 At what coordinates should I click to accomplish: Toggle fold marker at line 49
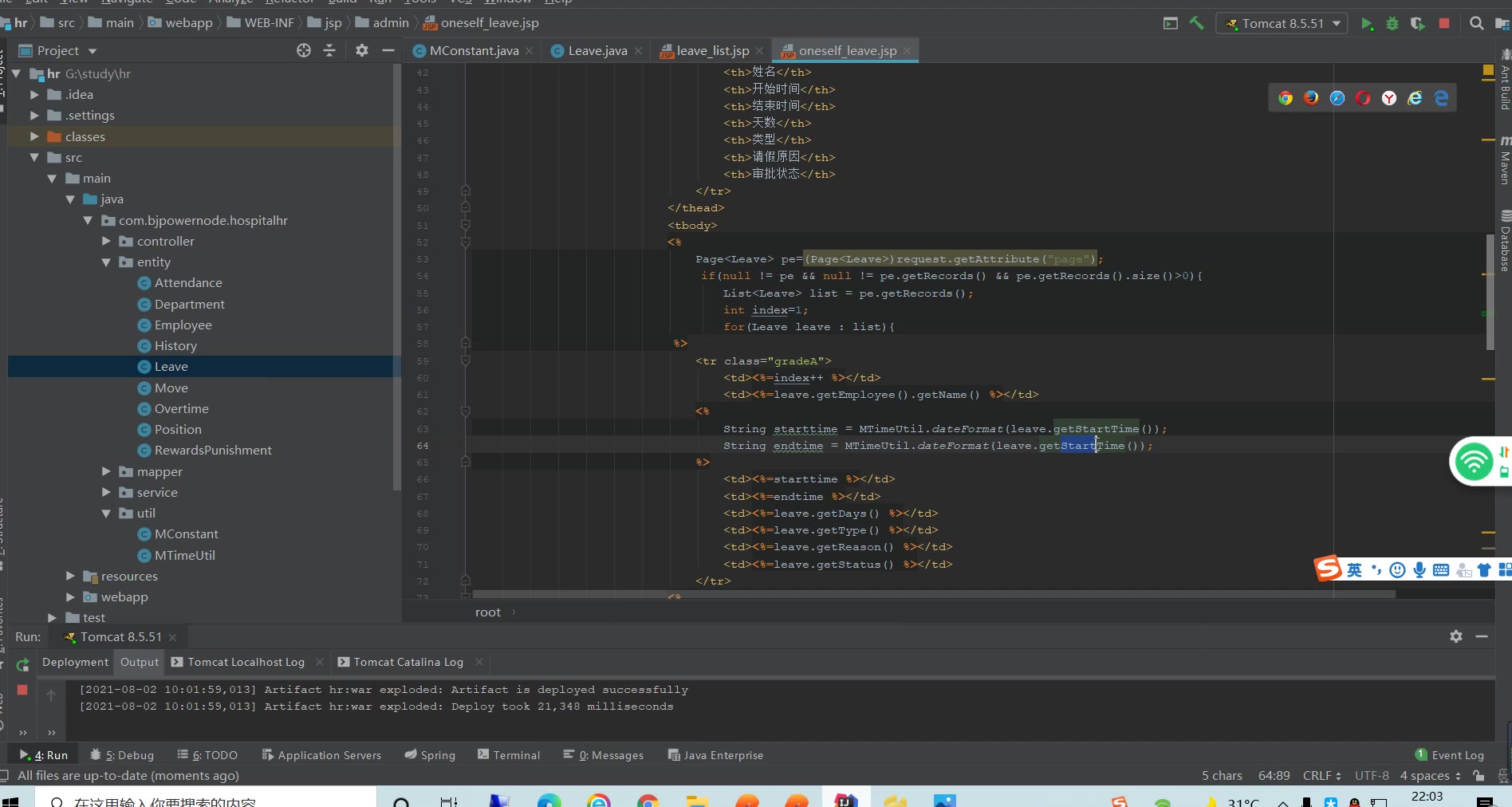coord(465,191)
